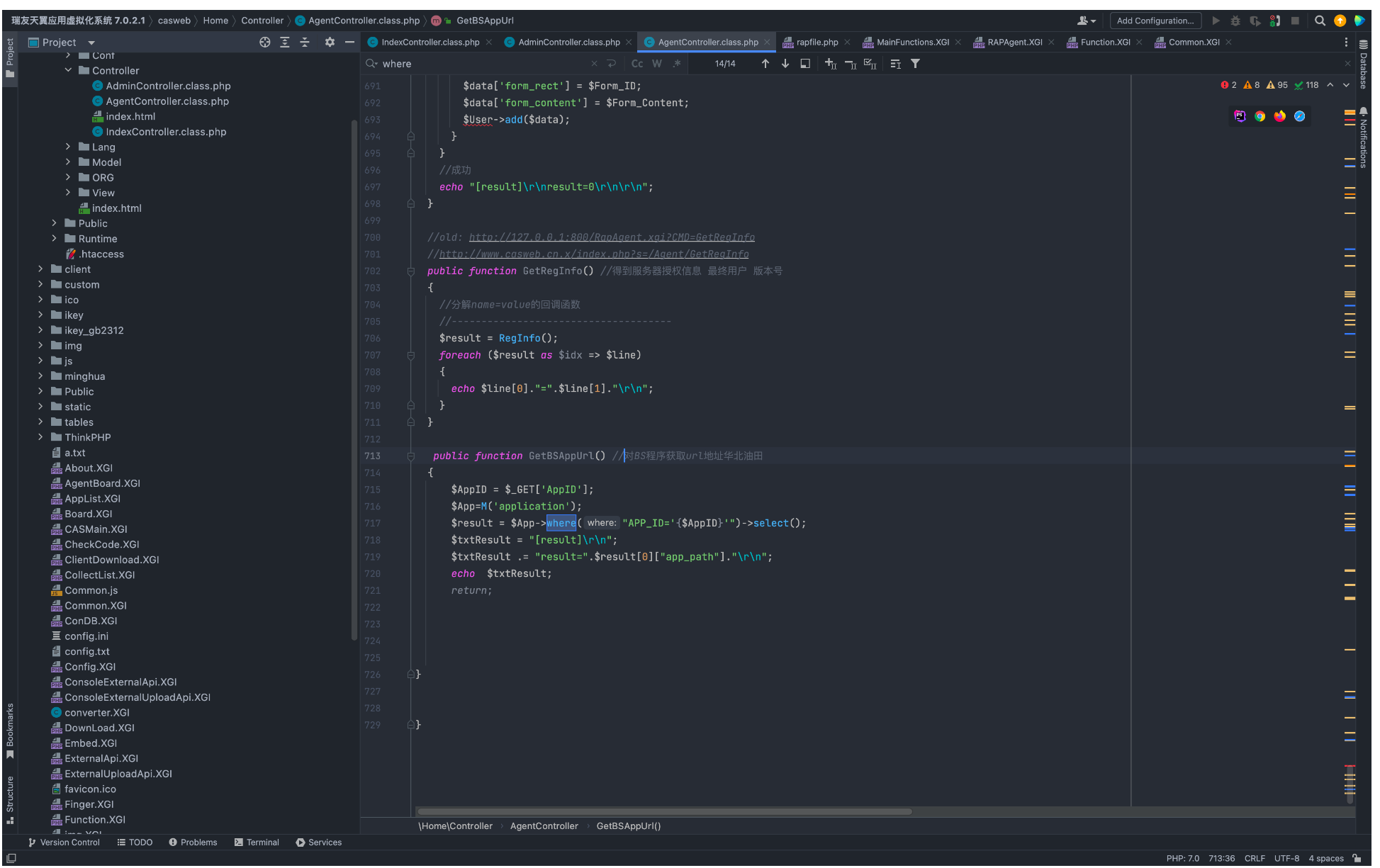Screen dimensions: 1380x868
Task: Toggle Match Case in find bar
Action: (636, 64)
